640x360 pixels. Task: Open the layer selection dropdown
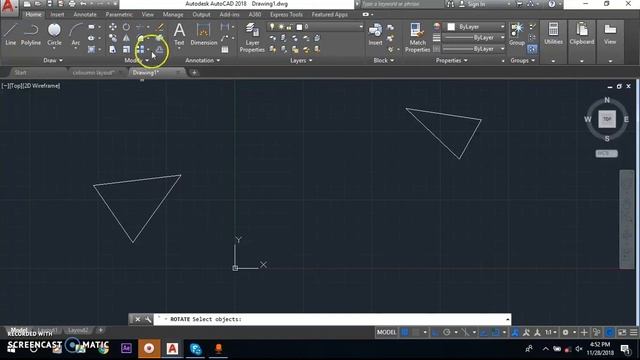click(x=315, y=27)
